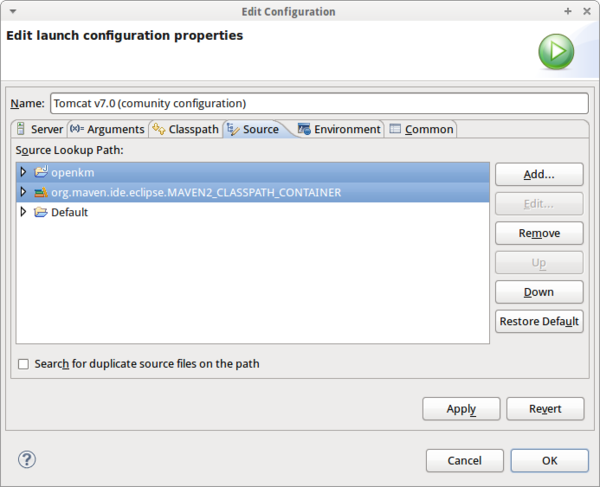Viewport: 600px width, 487px height.
Task: Click the Default folder icon
Action: click(x=41, y=212)
